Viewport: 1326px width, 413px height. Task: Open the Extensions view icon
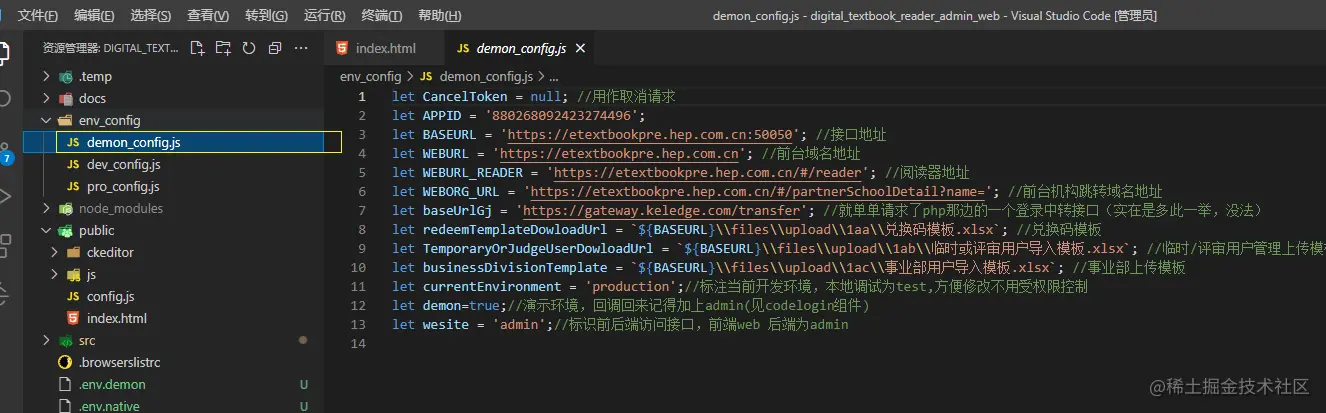pyautogui.click(x=5, y=244)
